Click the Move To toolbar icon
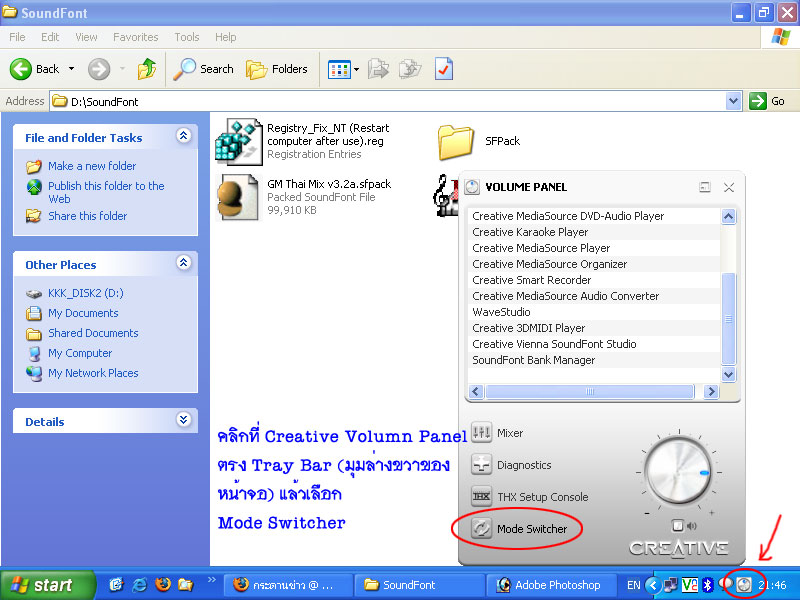The image size is (800, 600). 378,69
